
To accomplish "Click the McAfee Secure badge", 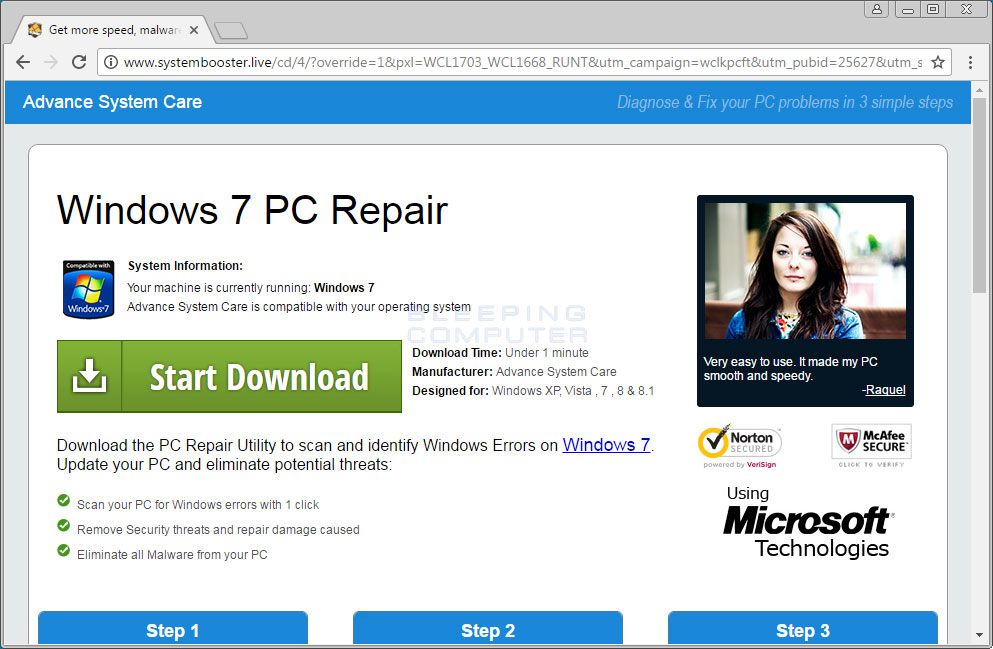I will tap(871, 446).
